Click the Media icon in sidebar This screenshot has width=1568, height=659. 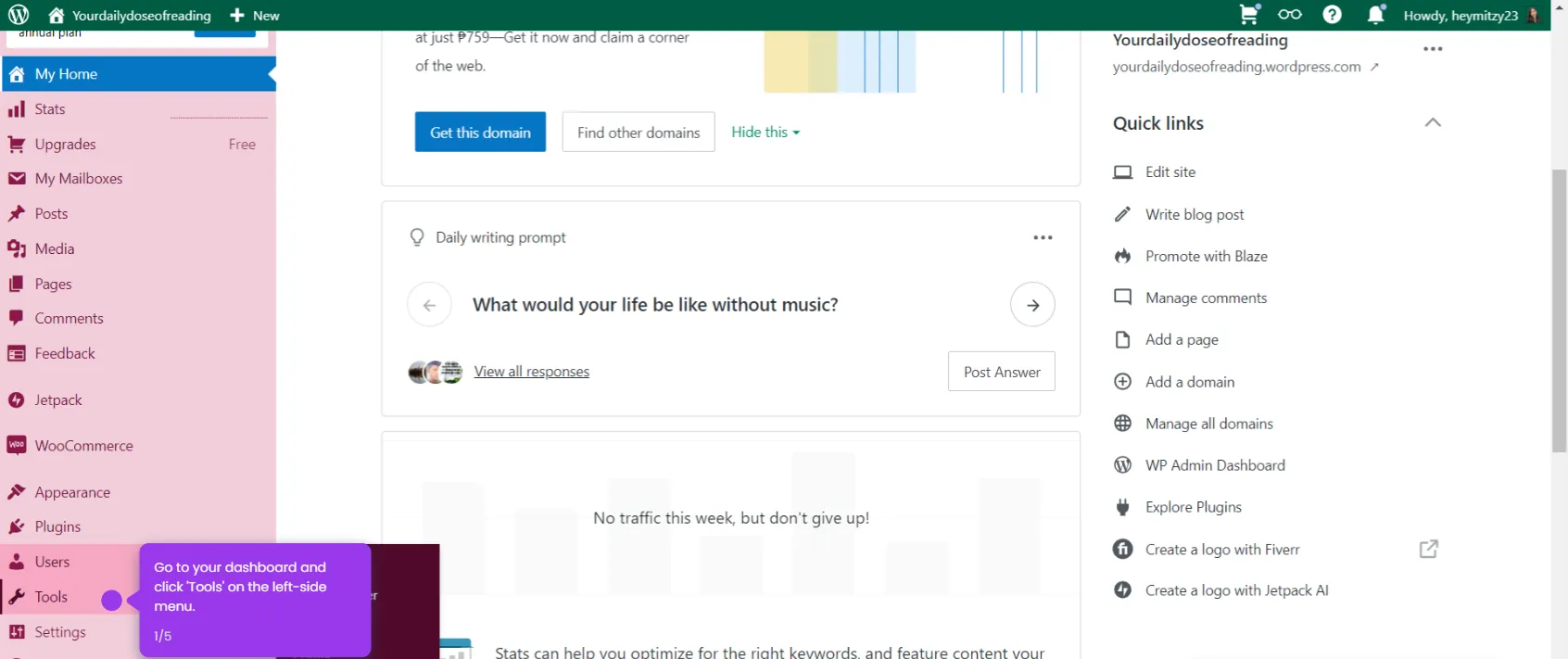pyautogui.click(x=17, y=248)
